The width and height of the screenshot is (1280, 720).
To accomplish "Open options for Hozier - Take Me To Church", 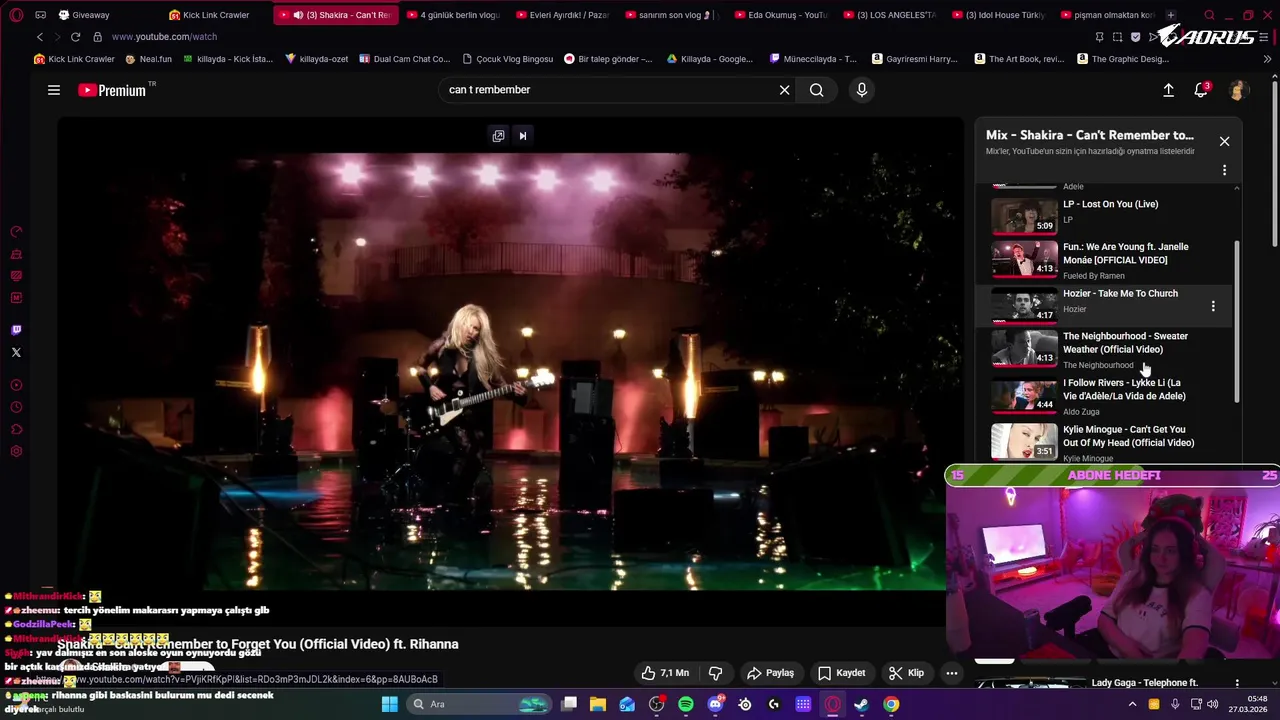I will tap(1213, 306).
